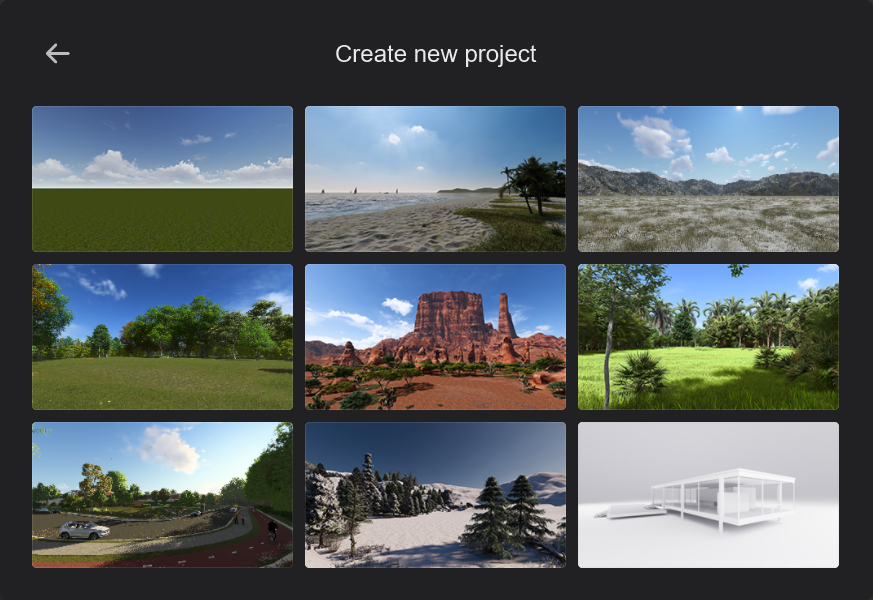Use the winter scene with snow-covered firs
The height and width of the screenshot is (600, 873).
click(435, 495)
